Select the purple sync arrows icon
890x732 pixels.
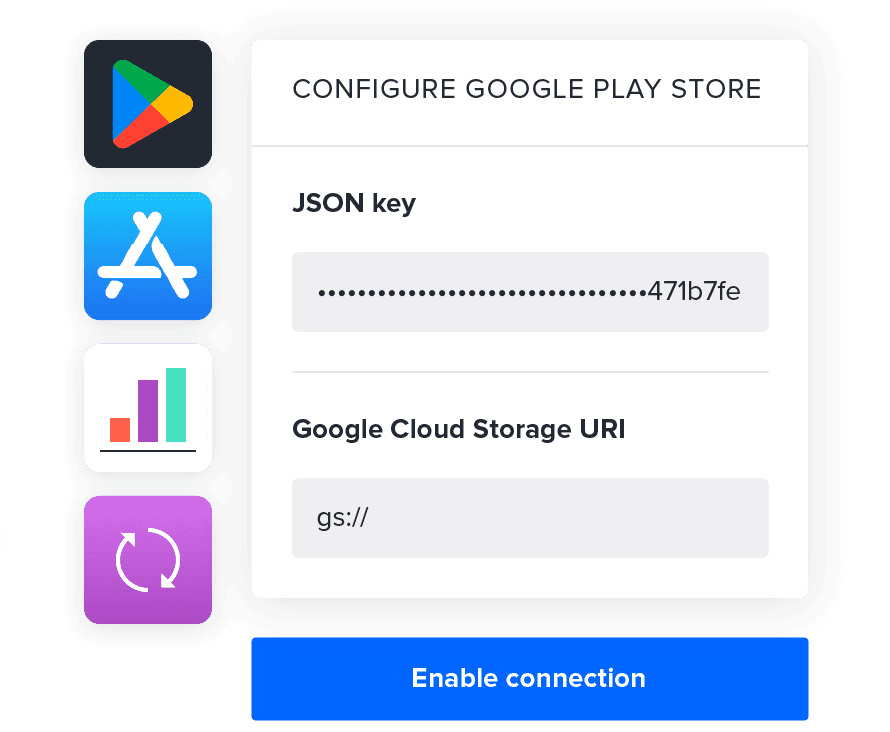(x=148, y=560)
